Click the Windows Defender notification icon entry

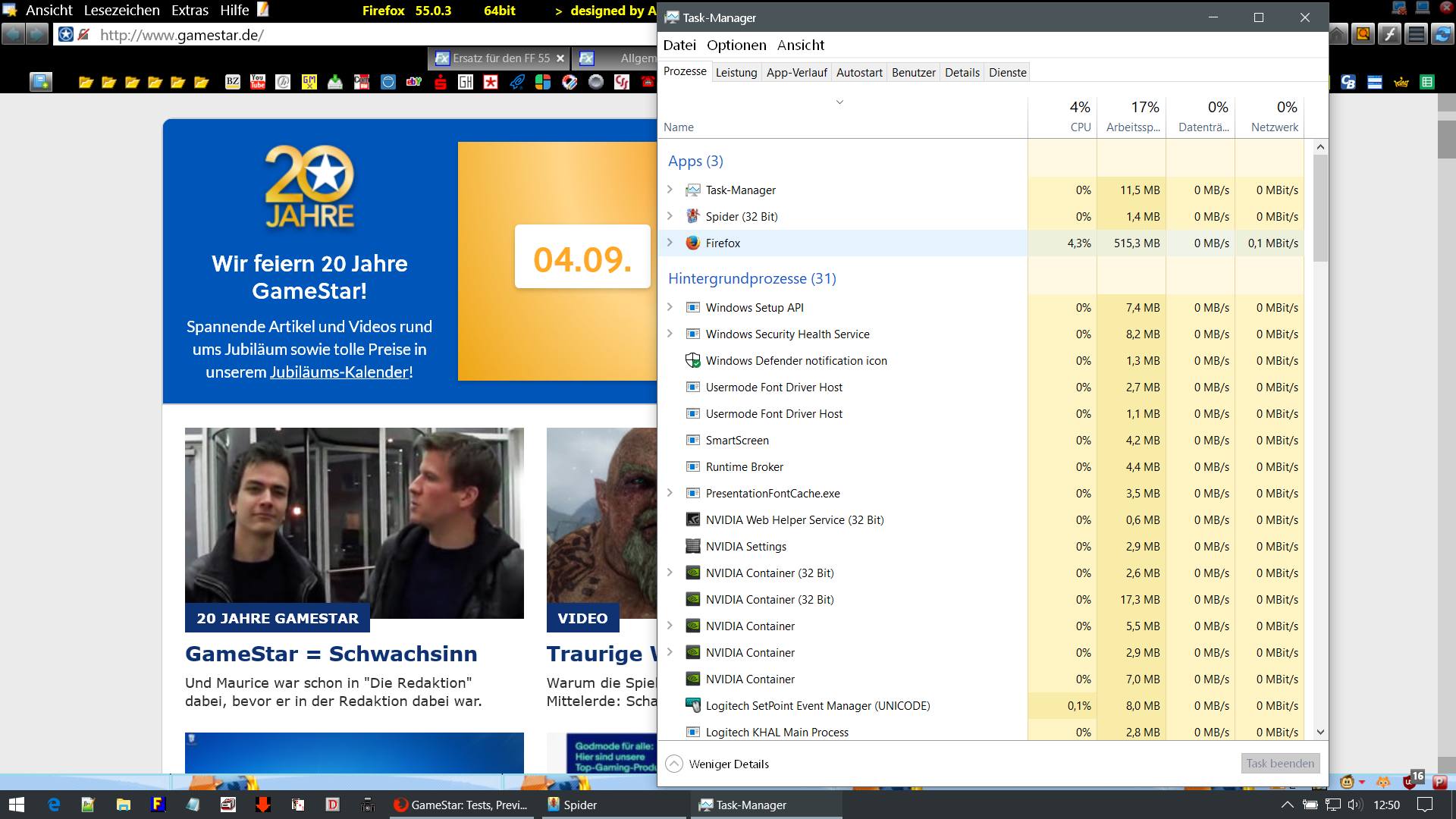tap(795, 361)
